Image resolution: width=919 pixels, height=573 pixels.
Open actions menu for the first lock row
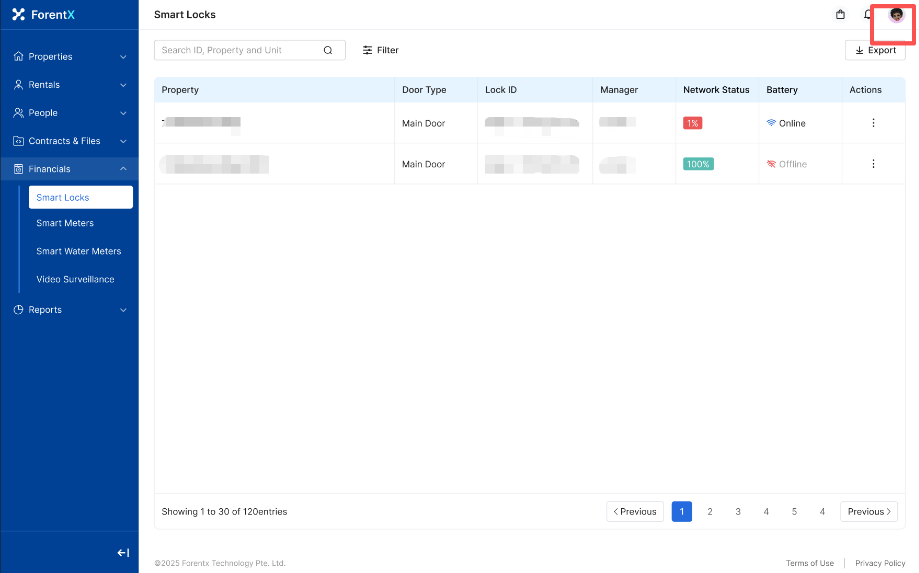coord(873,123)
